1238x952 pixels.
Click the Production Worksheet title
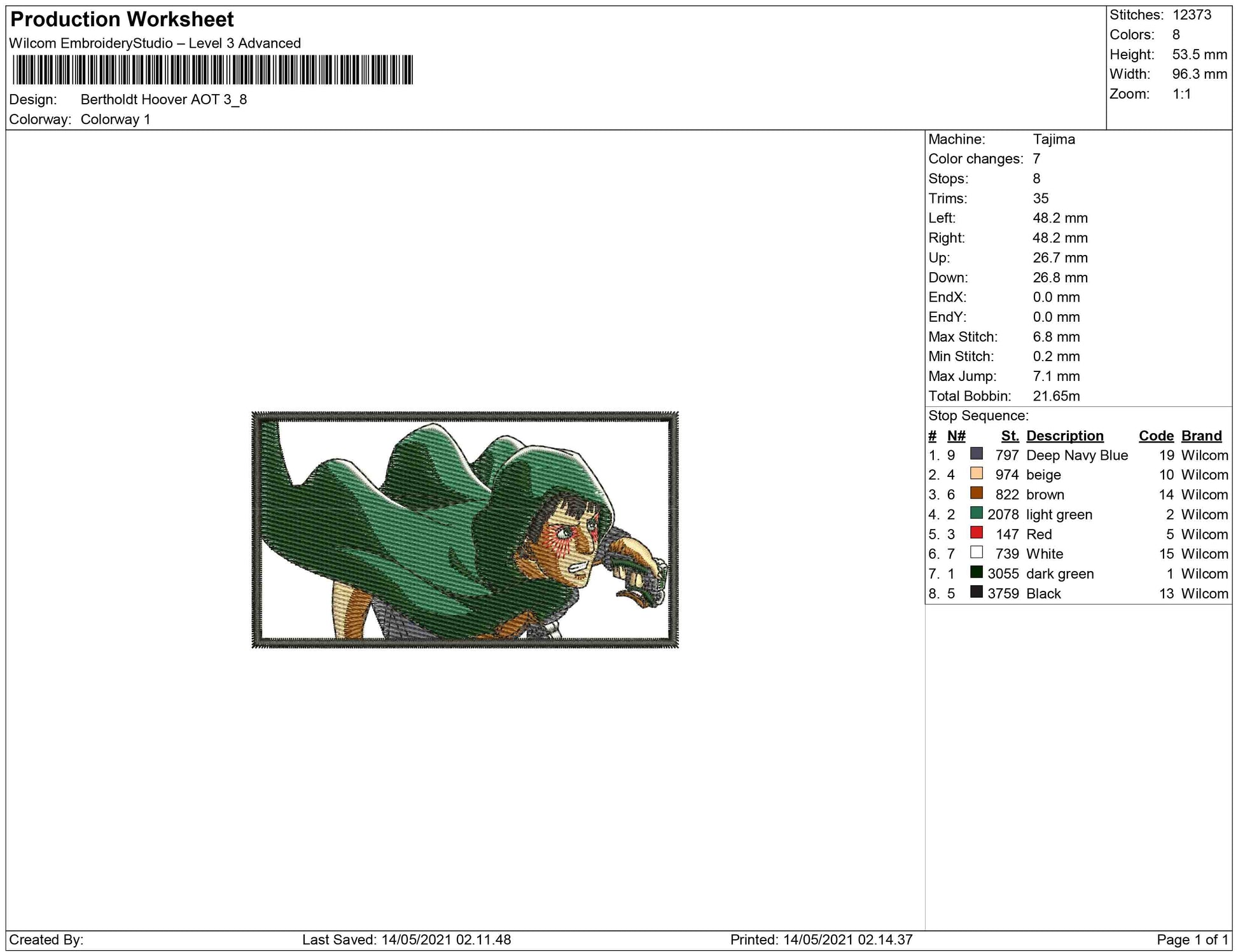(122, 20)
